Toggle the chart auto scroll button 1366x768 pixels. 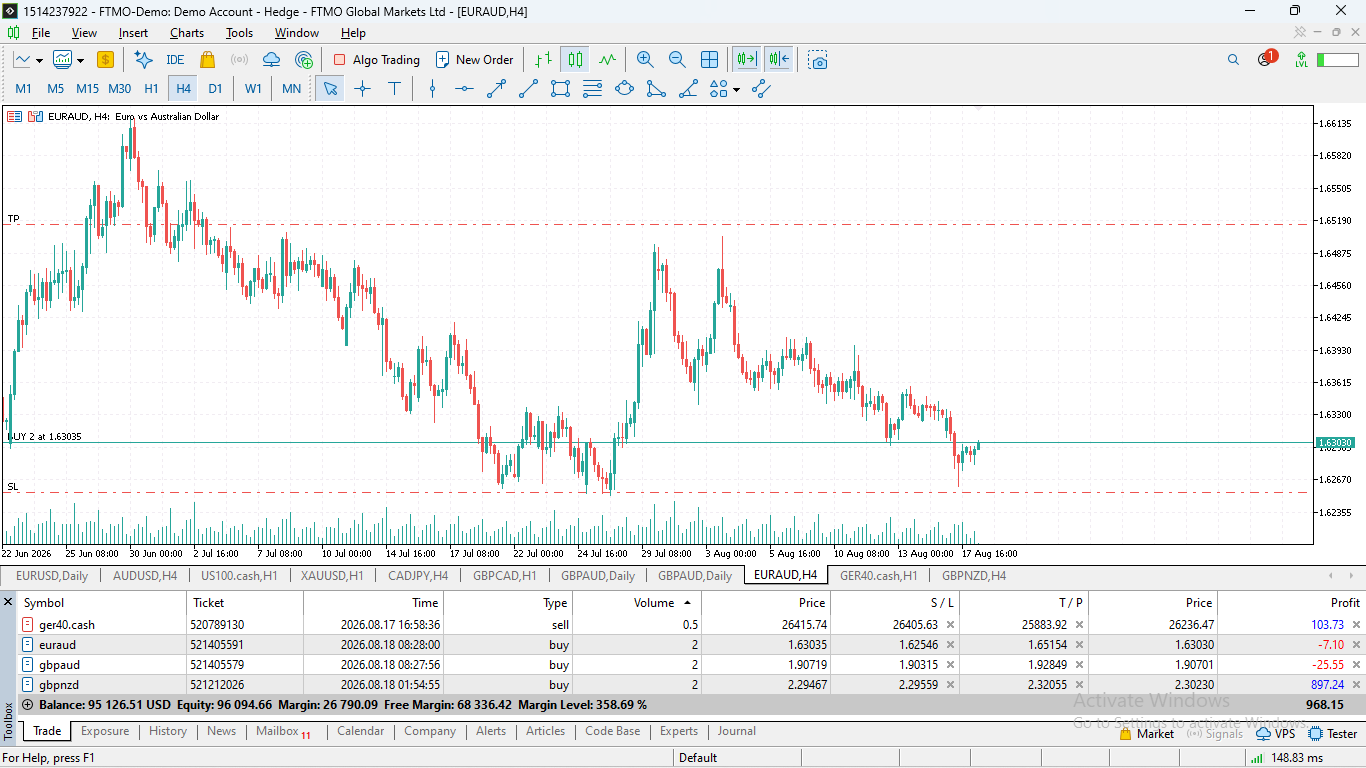pos(746,60)
